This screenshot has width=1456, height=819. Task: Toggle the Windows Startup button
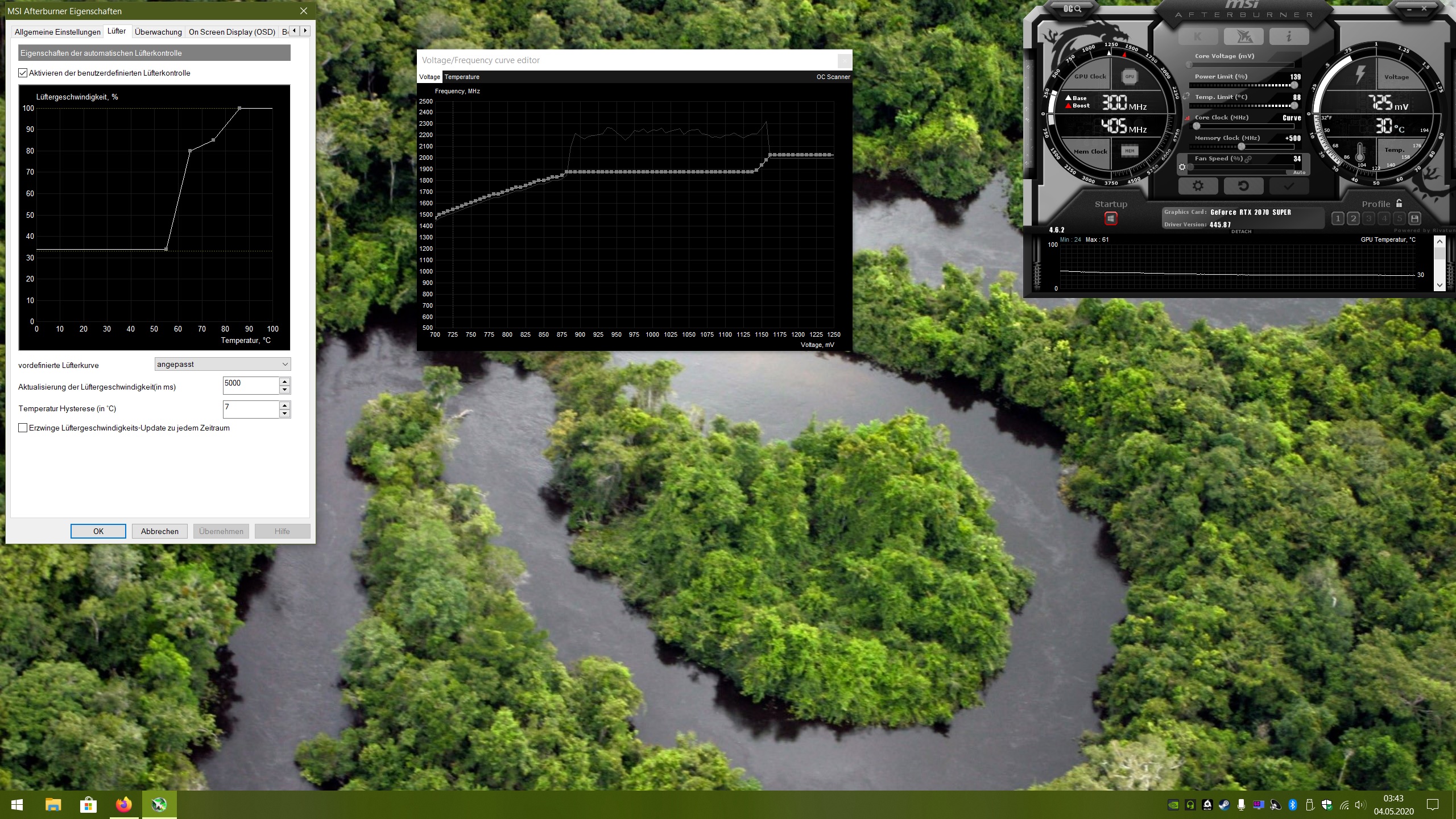coord(1111,218)
